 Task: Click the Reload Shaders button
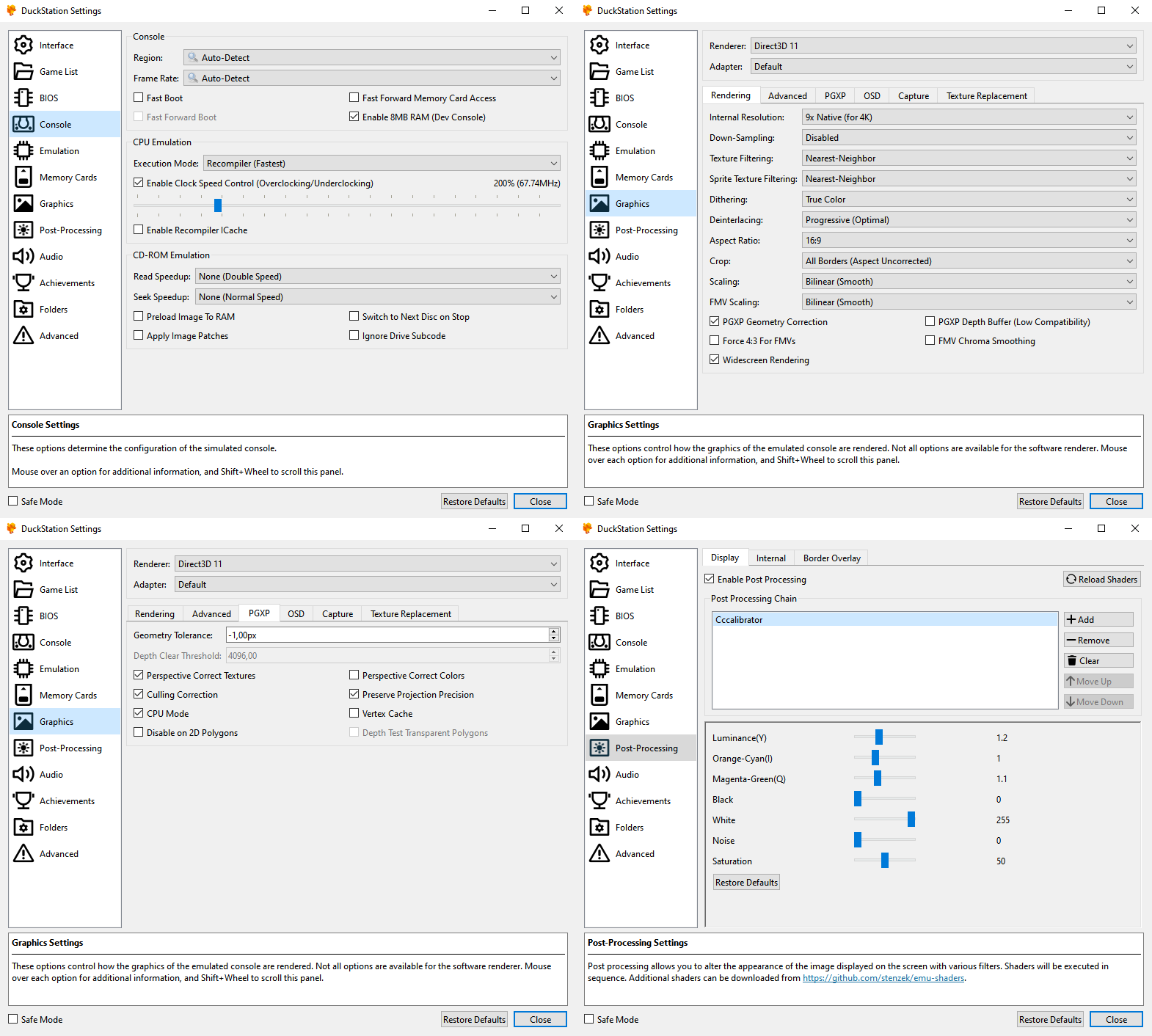point(1102,579)
